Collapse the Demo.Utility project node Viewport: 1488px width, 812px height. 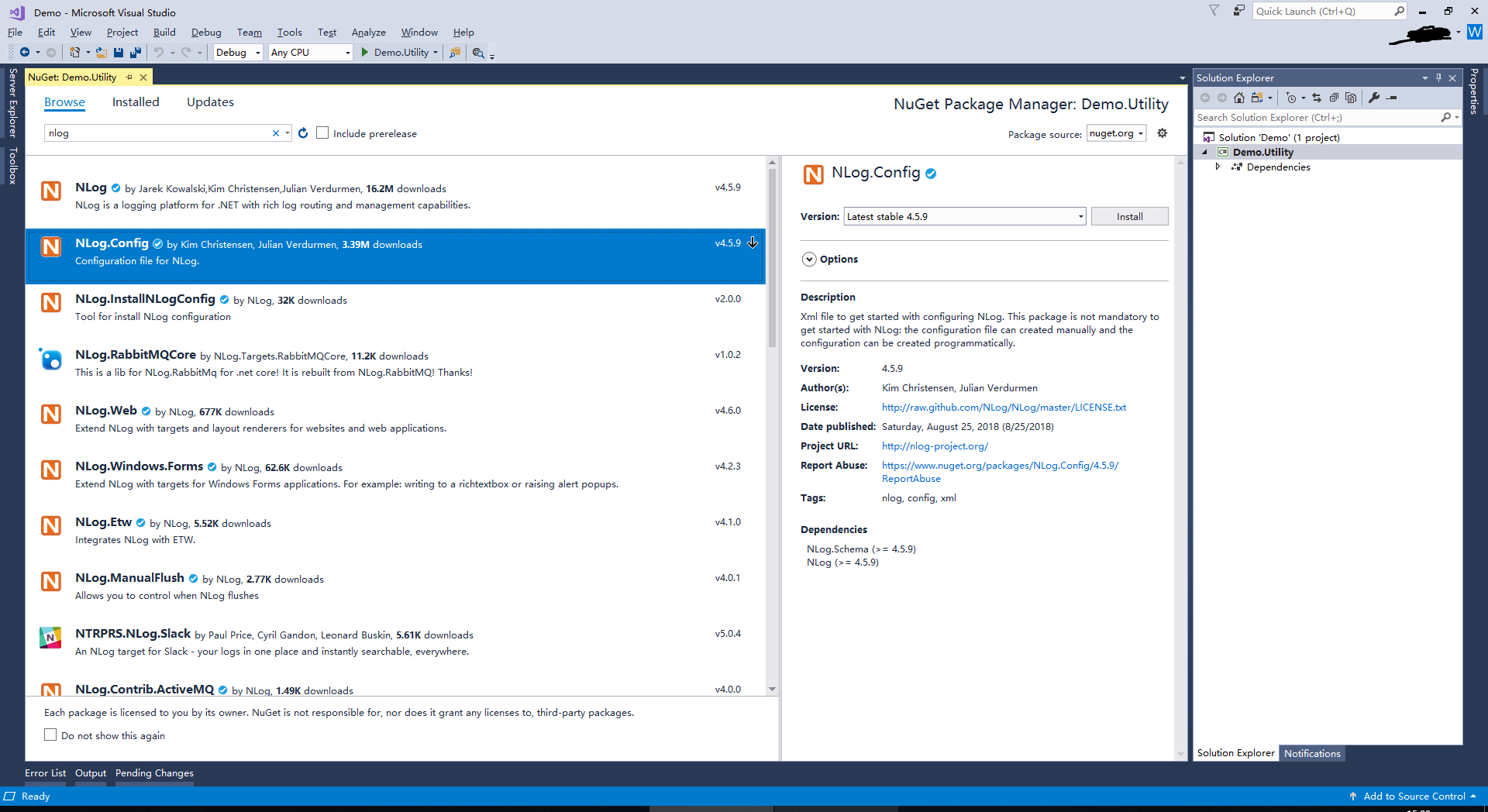point(1205,153)
